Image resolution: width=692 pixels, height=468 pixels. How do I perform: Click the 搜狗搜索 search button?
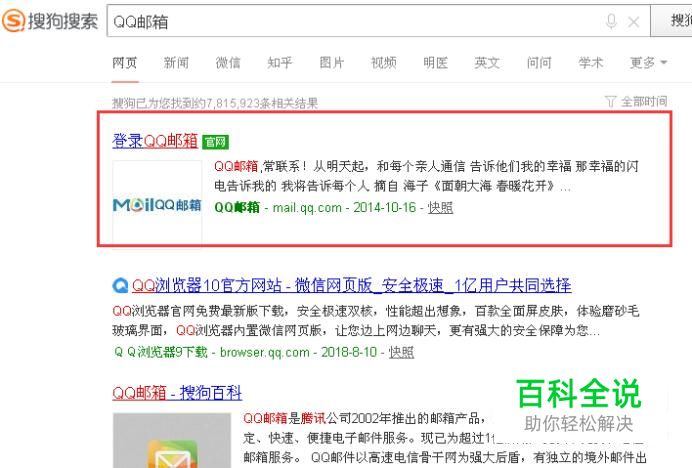tap(672, 21)
